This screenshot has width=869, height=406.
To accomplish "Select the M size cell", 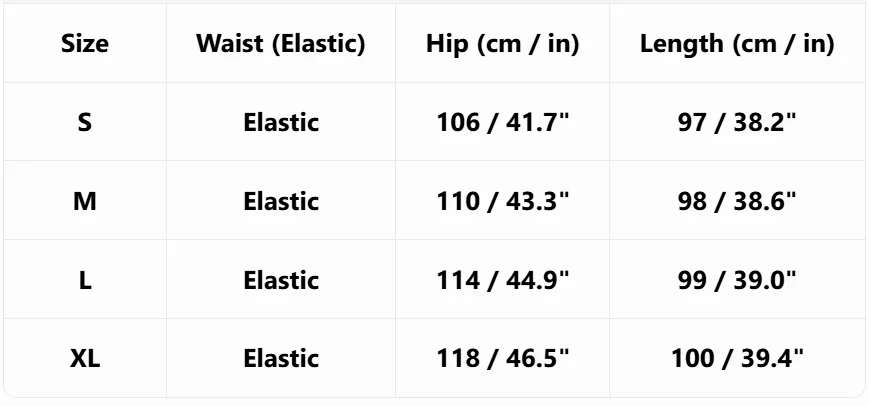I will (x=85, y=201).
